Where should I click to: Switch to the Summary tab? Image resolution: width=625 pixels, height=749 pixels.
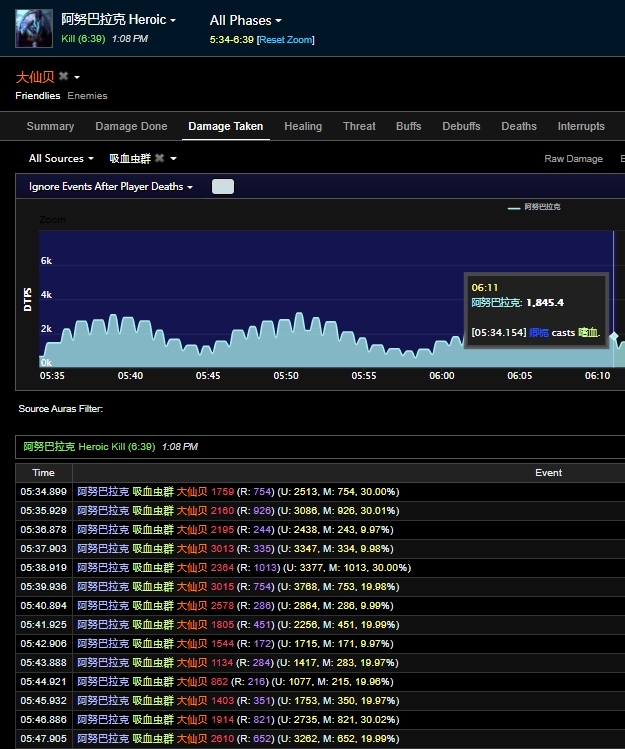pyautogui.click(x=50, y=126)
